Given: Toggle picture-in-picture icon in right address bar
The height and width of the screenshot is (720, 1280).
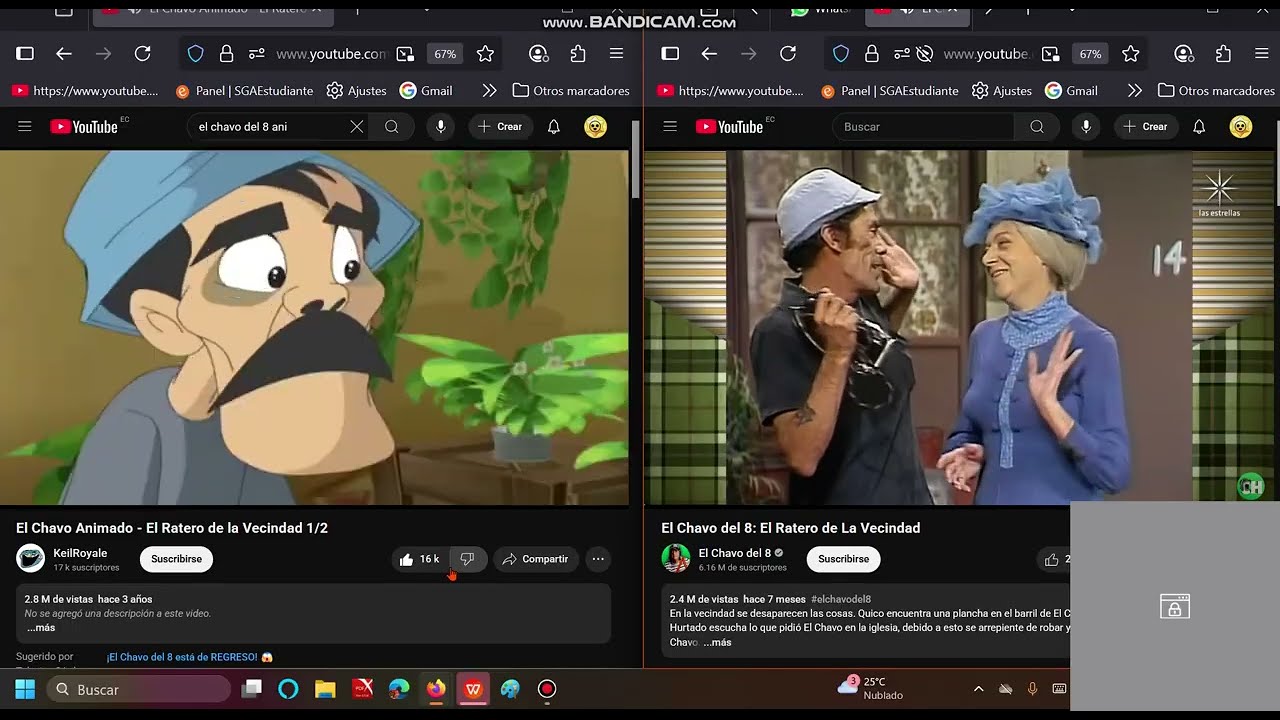Looking at the screenshot, I should 1050,54.
